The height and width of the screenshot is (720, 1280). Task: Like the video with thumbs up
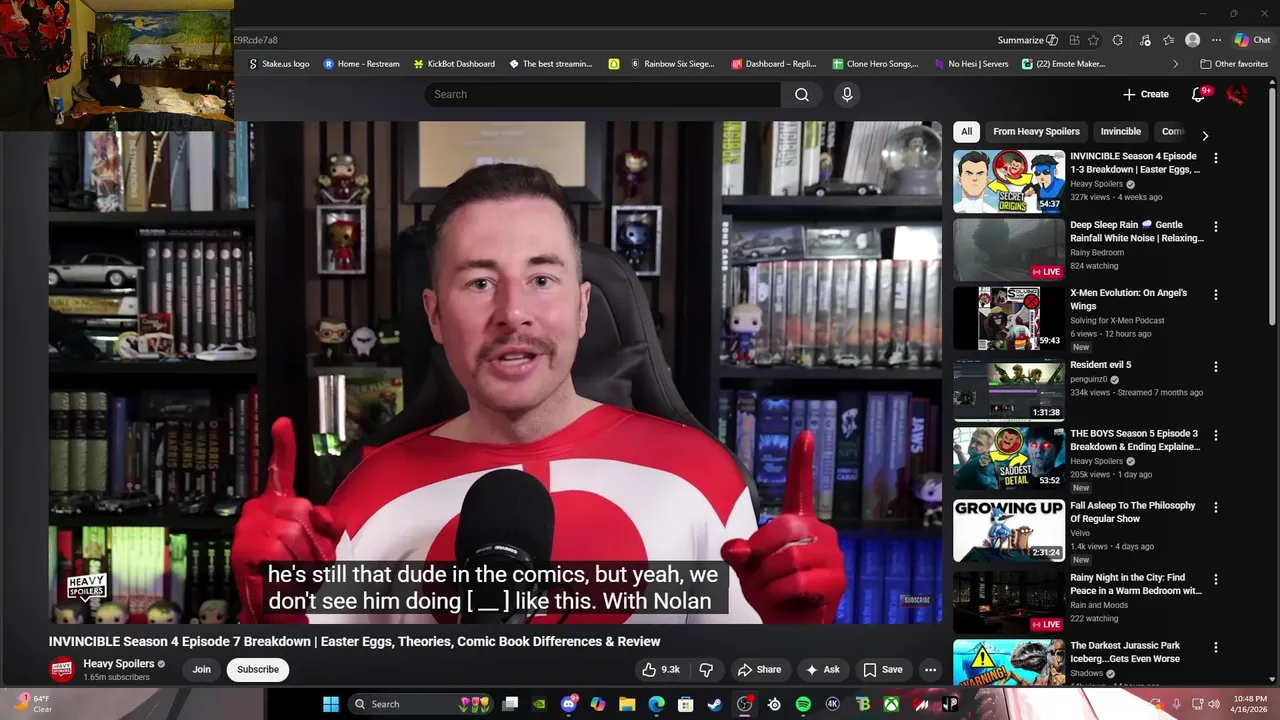[661, 670]
